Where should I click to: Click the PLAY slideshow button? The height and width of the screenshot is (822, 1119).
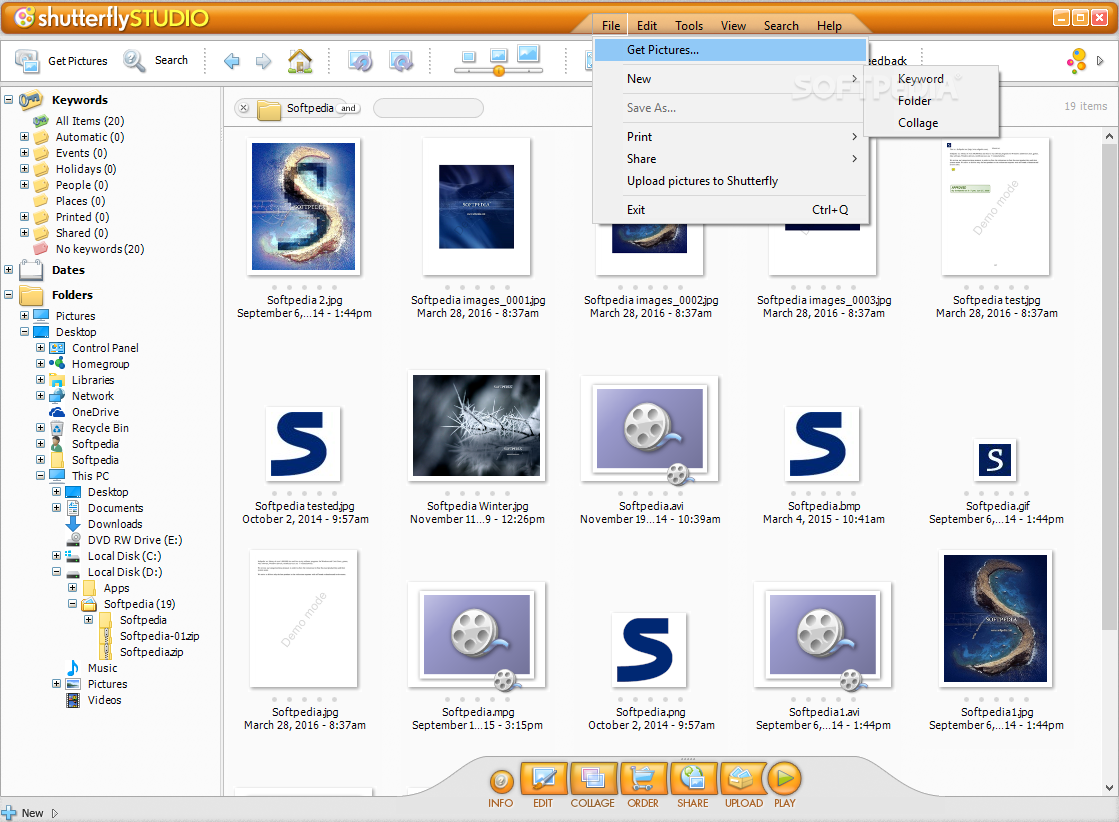pos(784,779)
